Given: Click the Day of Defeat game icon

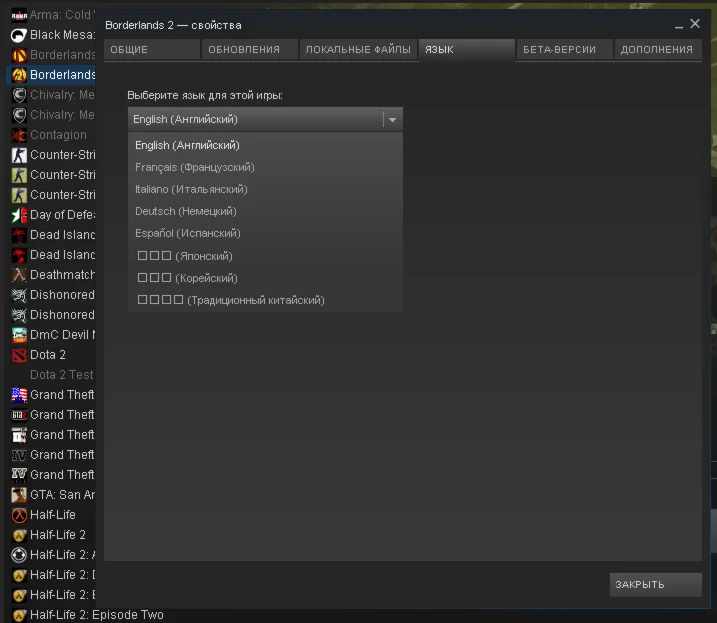Looking at the screenshot, I should pyautogui.click(x=19, y=215).
